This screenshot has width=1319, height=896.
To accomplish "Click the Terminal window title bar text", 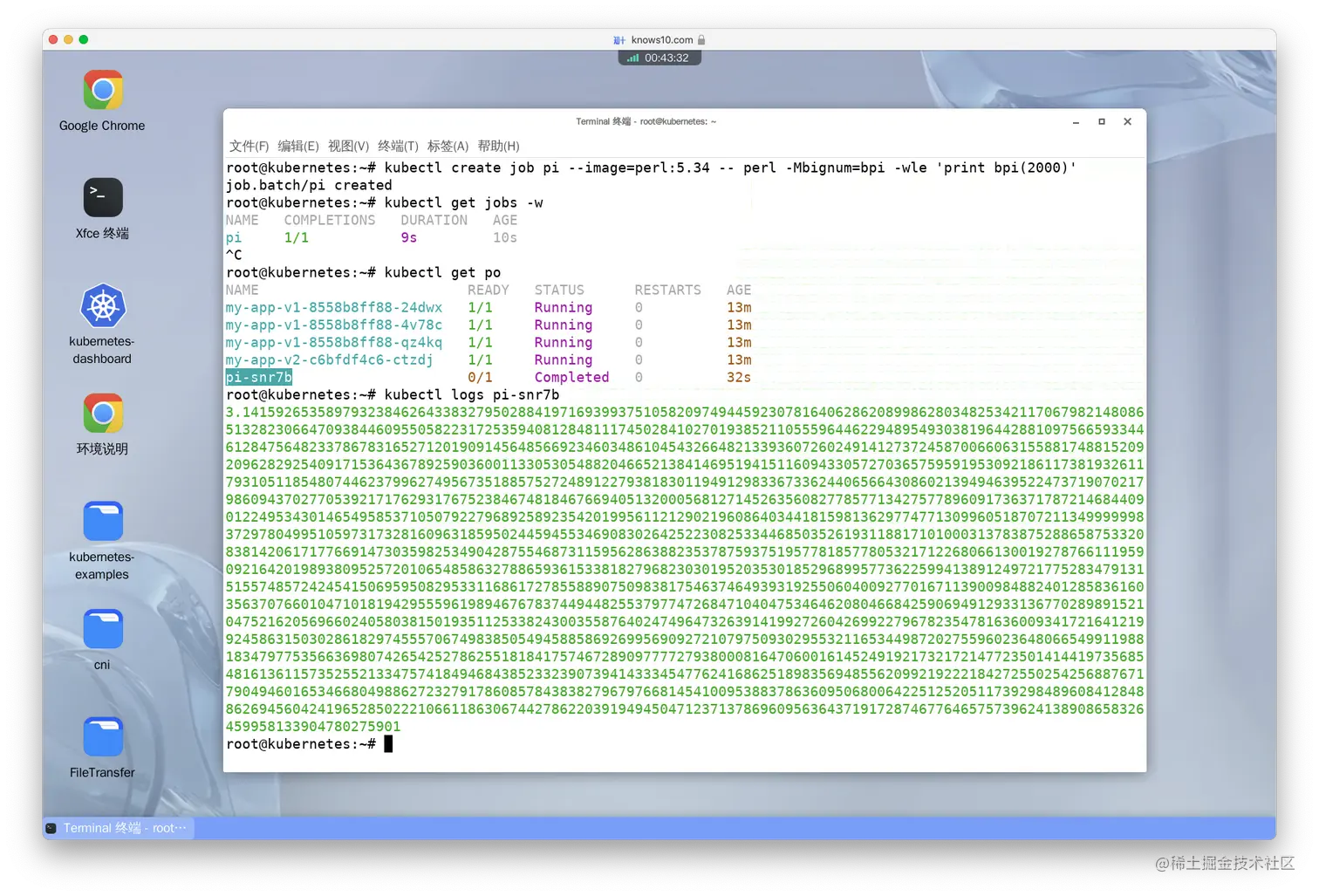I will [x=646, y=121].
